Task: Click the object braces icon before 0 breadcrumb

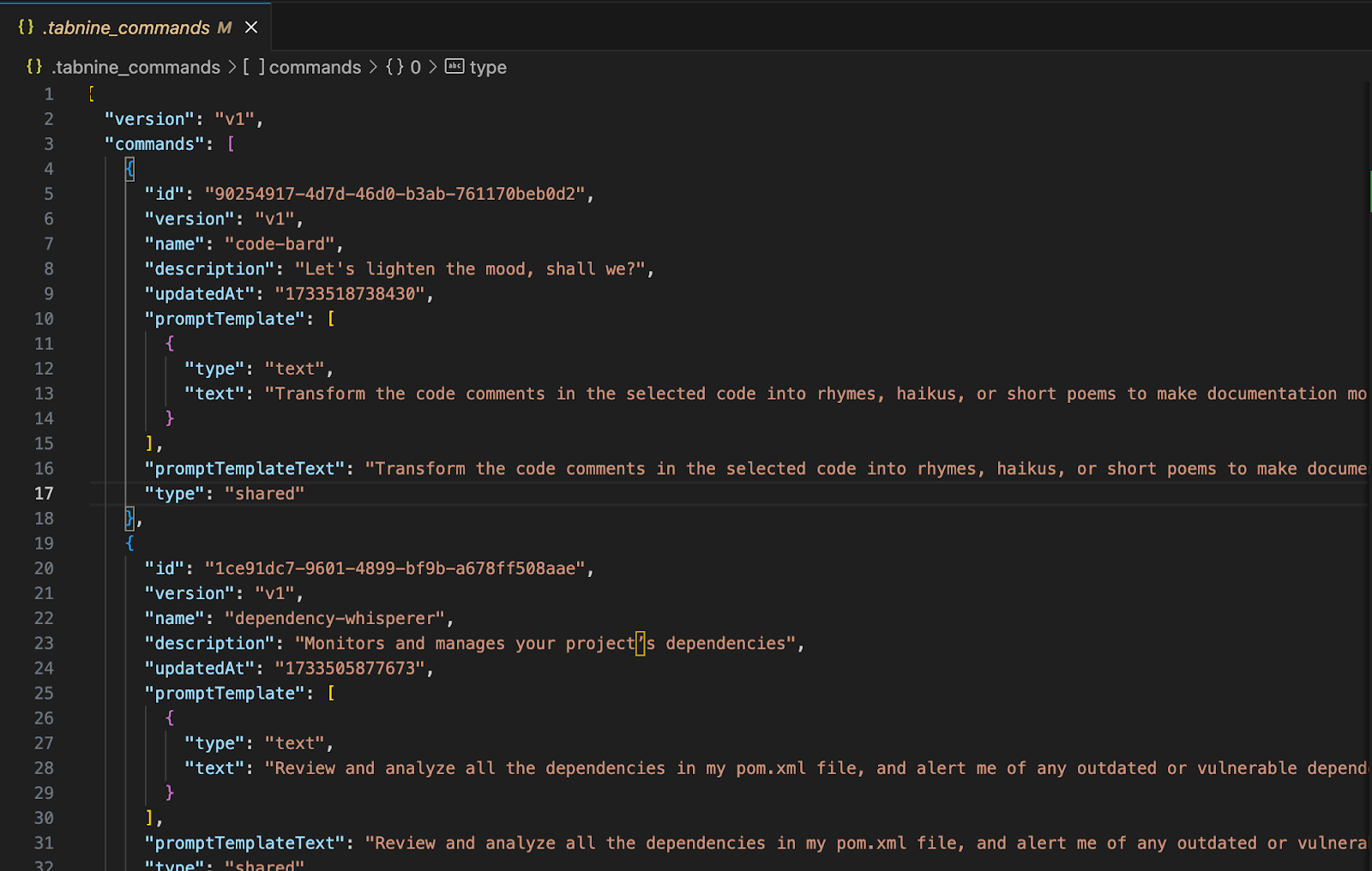Action: pos(394,67)
